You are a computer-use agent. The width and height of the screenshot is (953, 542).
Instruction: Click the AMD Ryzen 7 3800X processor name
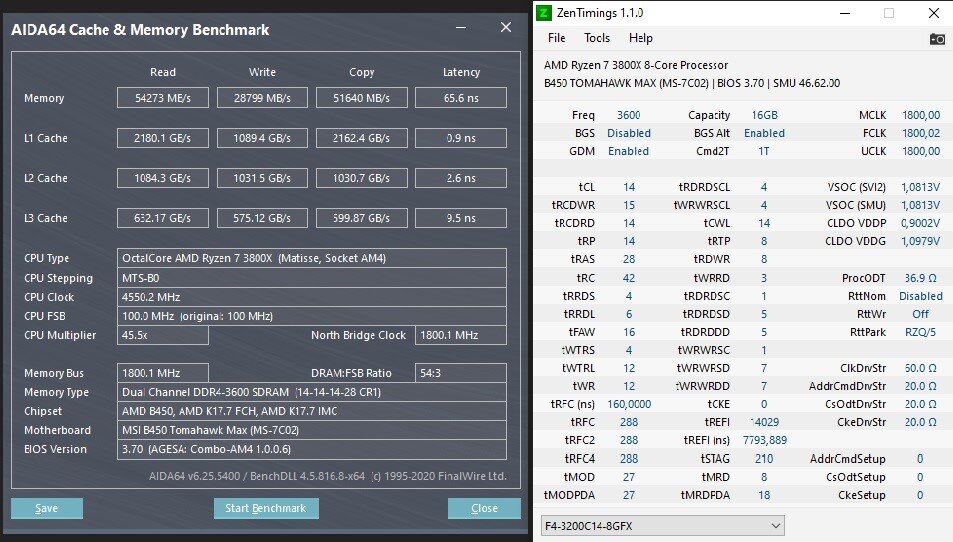pos(636,65)
